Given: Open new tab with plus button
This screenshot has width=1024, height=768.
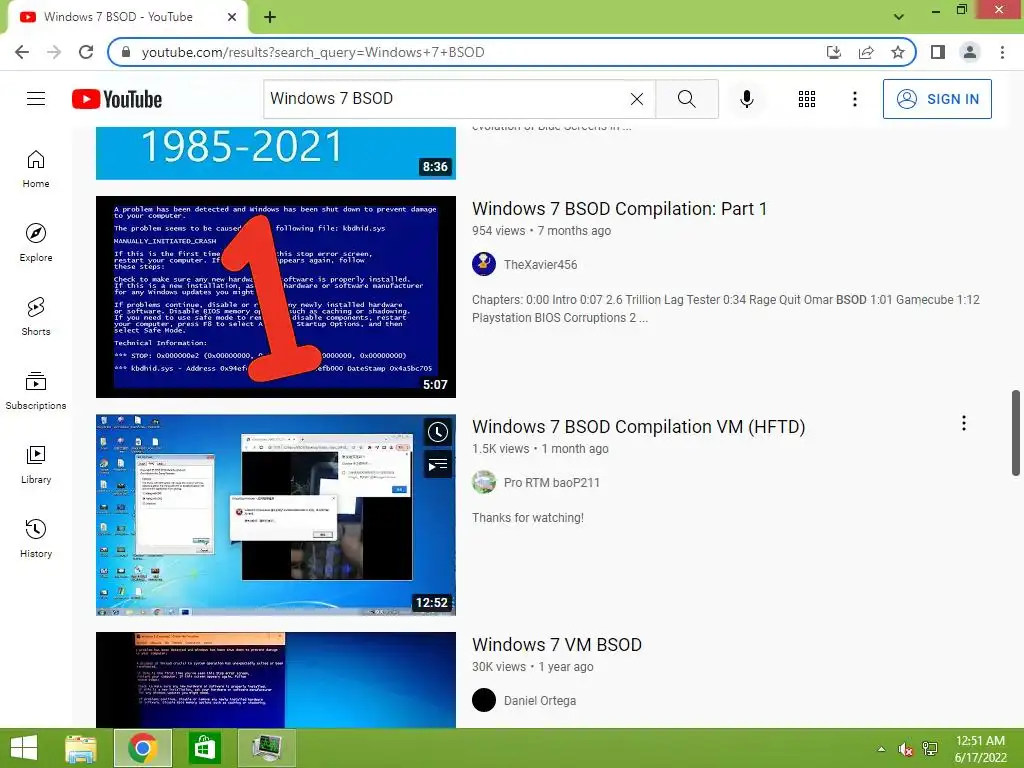Looking at the screenshot, I should tap(270, 17).
